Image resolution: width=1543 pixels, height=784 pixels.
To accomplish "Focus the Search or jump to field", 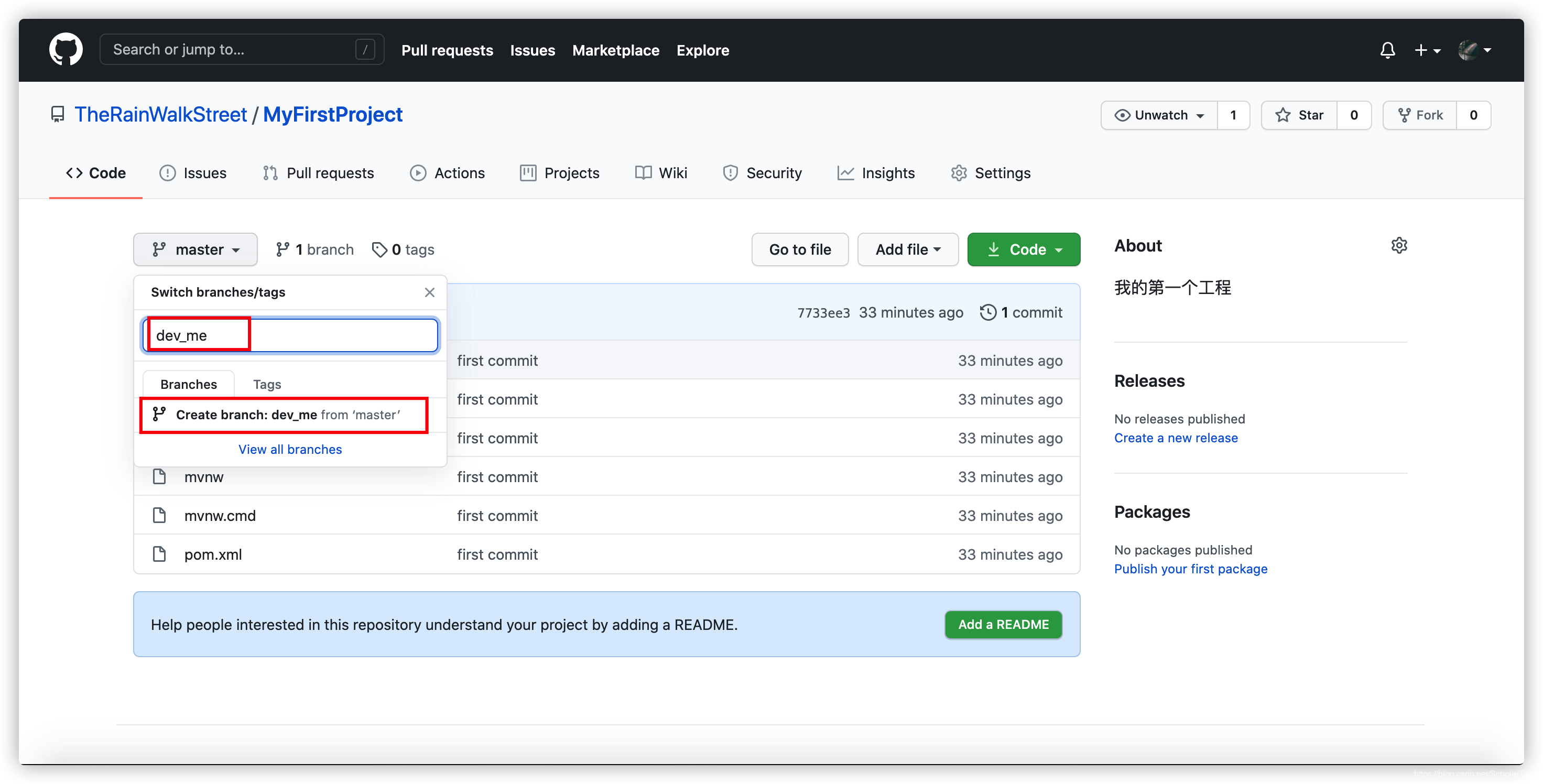I will click(x=242, y=50).
